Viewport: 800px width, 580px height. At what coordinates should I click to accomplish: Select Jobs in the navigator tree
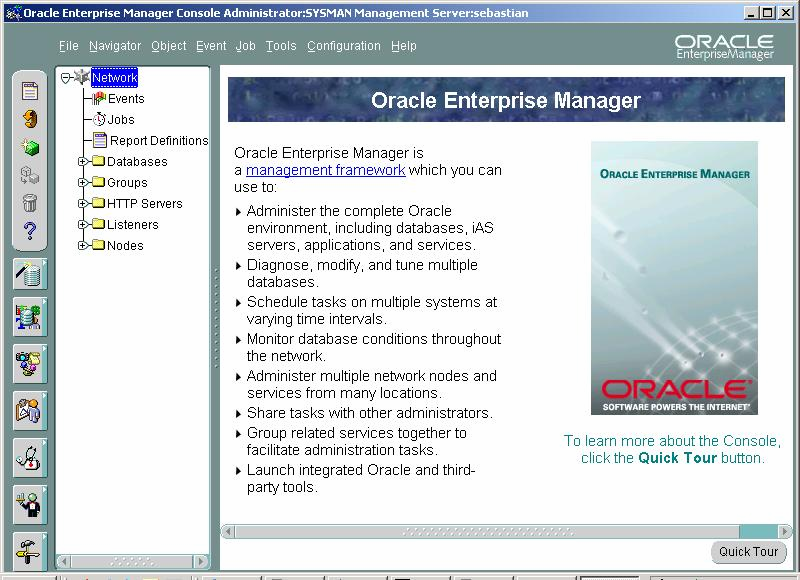(x=121, y=119)
